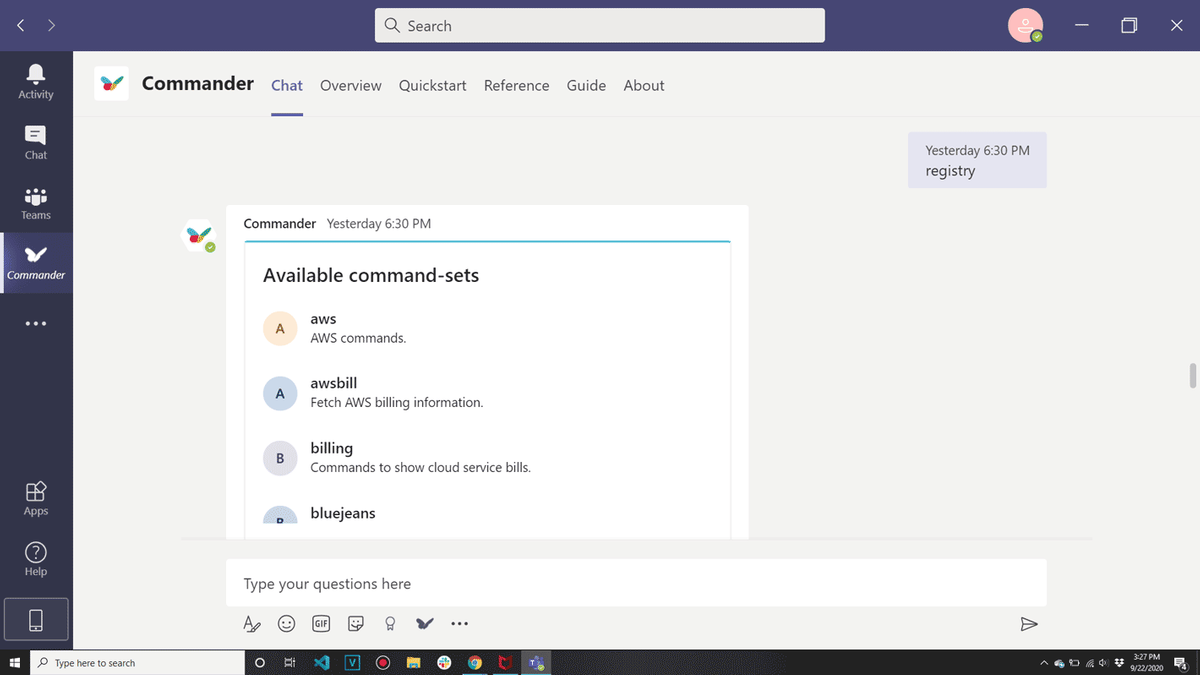The height and width of the screenshot is (675, 1200).
Task: Click the chat vertical scrollbar thumb
Action: coord(1192,376)
